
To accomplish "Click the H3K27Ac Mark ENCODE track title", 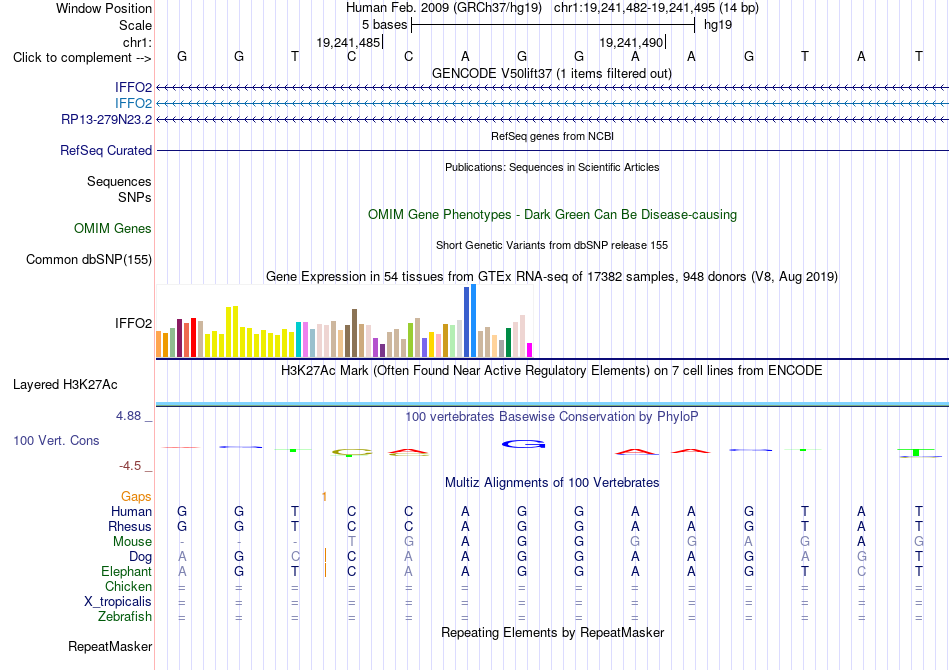I will [552, 370].
